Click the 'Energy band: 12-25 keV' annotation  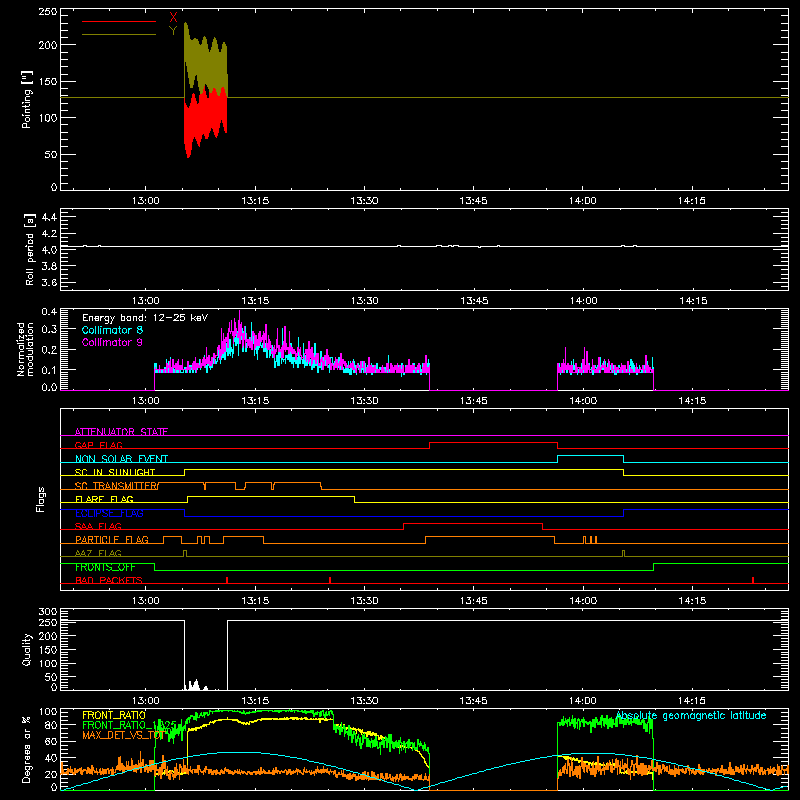click(x=145, y=318)
